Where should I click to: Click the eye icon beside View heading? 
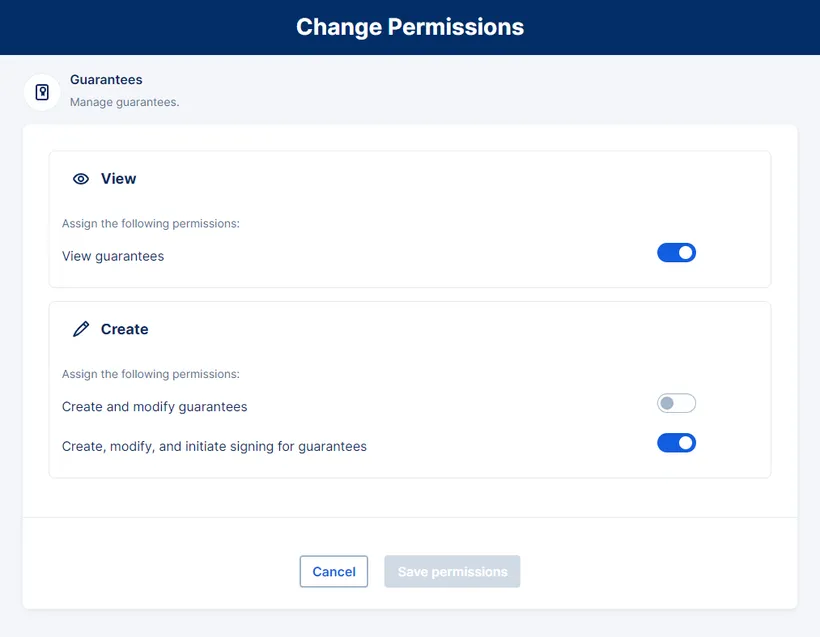click(81, 179)
